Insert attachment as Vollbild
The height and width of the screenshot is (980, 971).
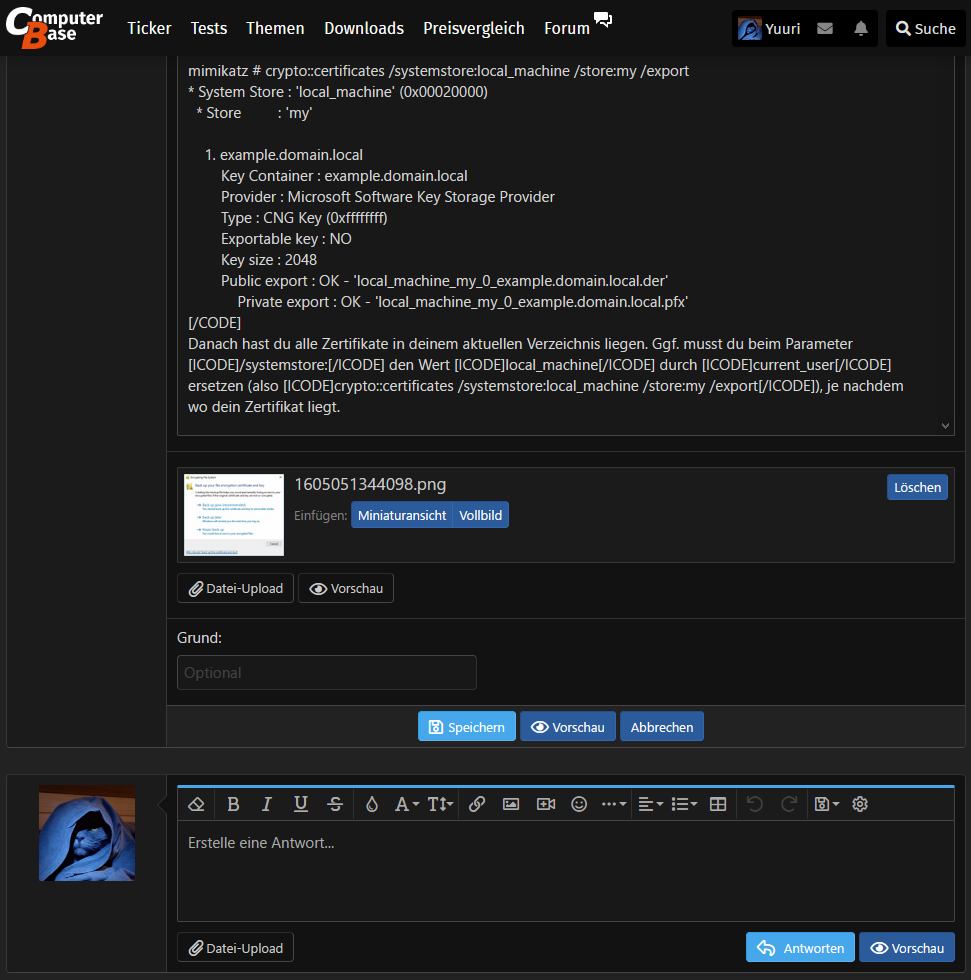[x=481, y=515]
